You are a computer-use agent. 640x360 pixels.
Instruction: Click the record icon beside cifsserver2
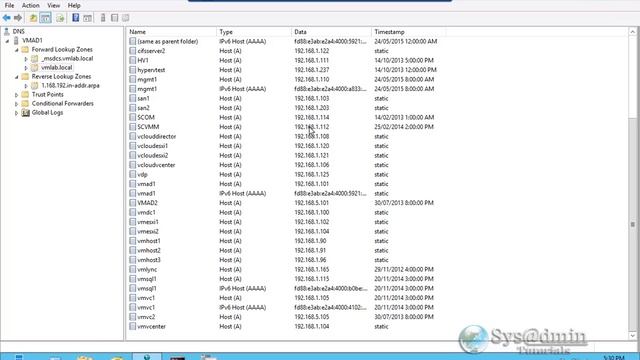click(x=133, y=51)
